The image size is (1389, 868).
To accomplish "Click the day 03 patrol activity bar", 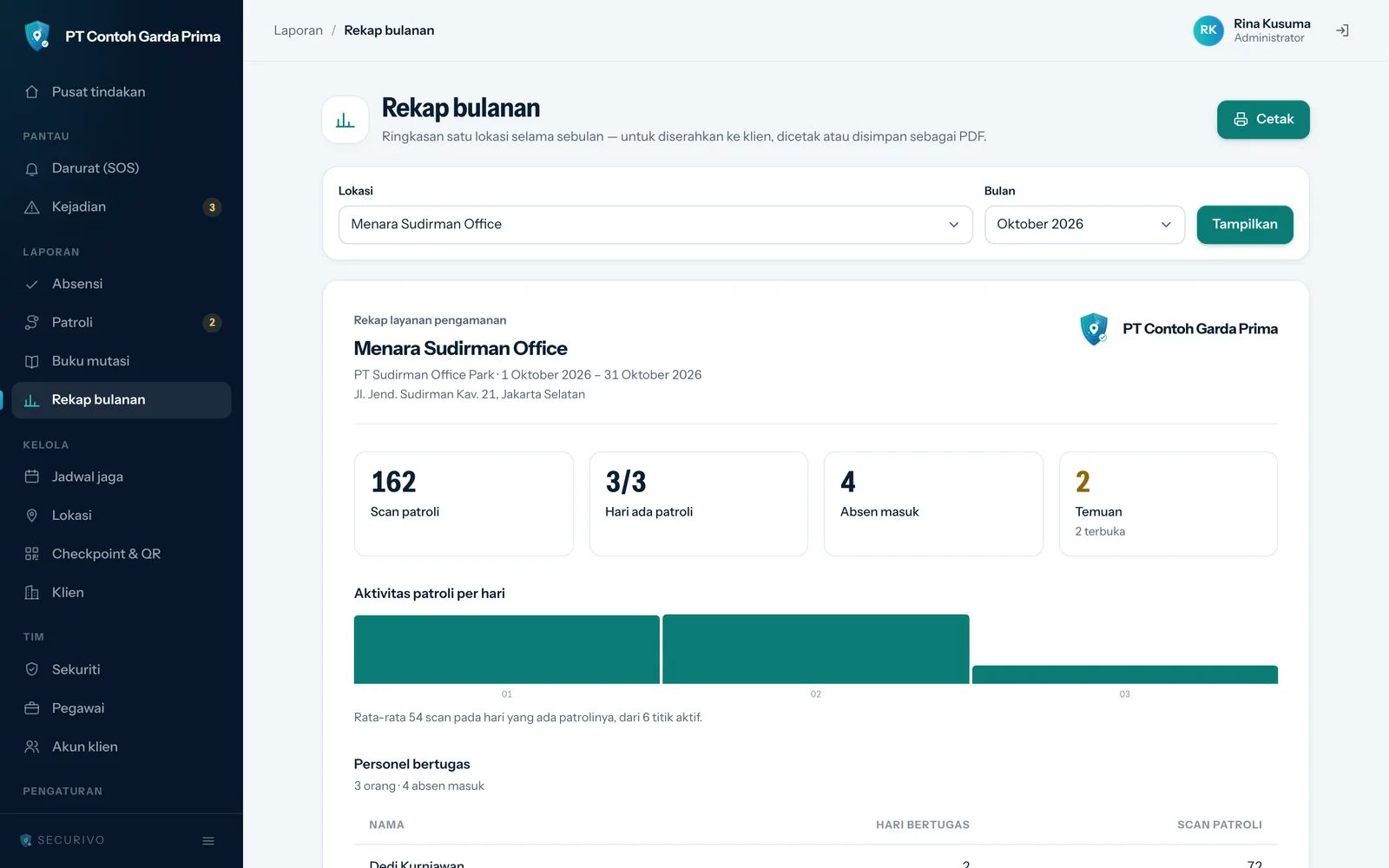I will (x=1125, y=674).
